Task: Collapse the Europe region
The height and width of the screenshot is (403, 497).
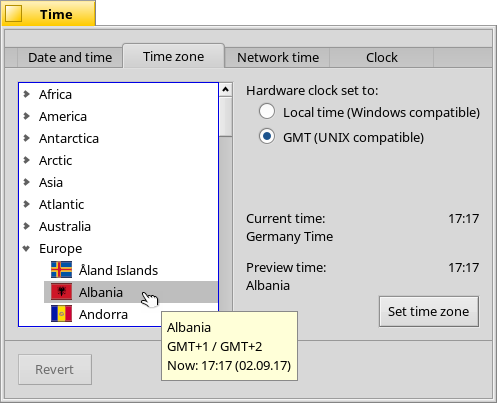Action: pos(27,248)
